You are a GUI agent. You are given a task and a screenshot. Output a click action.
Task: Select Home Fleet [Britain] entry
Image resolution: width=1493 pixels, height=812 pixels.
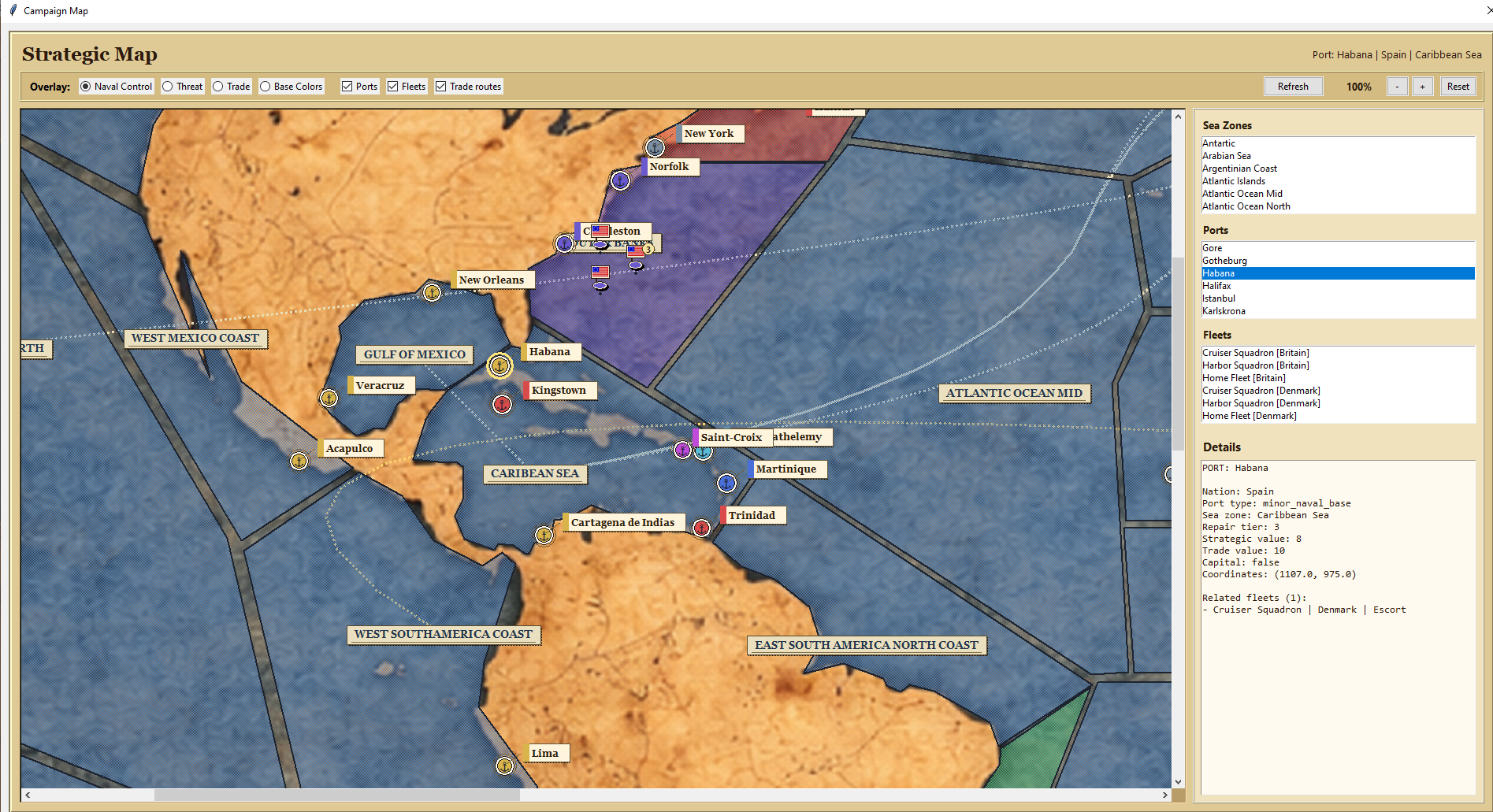[1338, 378]
